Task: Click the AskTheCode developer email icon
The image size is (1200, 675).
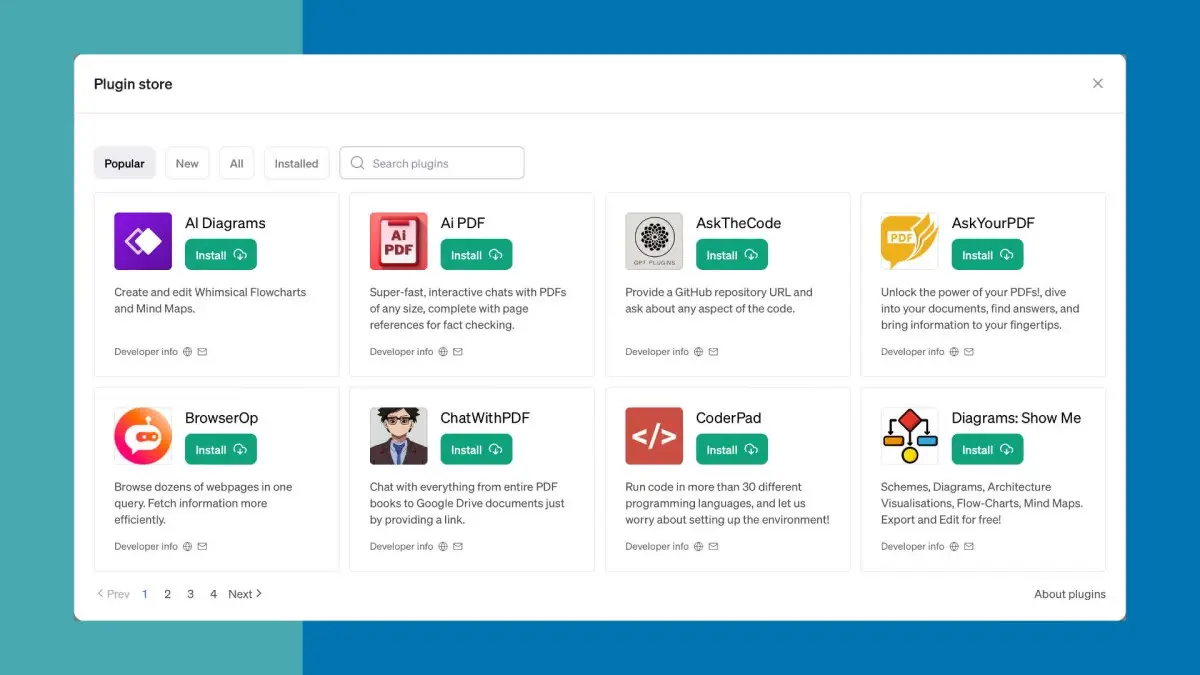Action: click(x=713, y=352)
